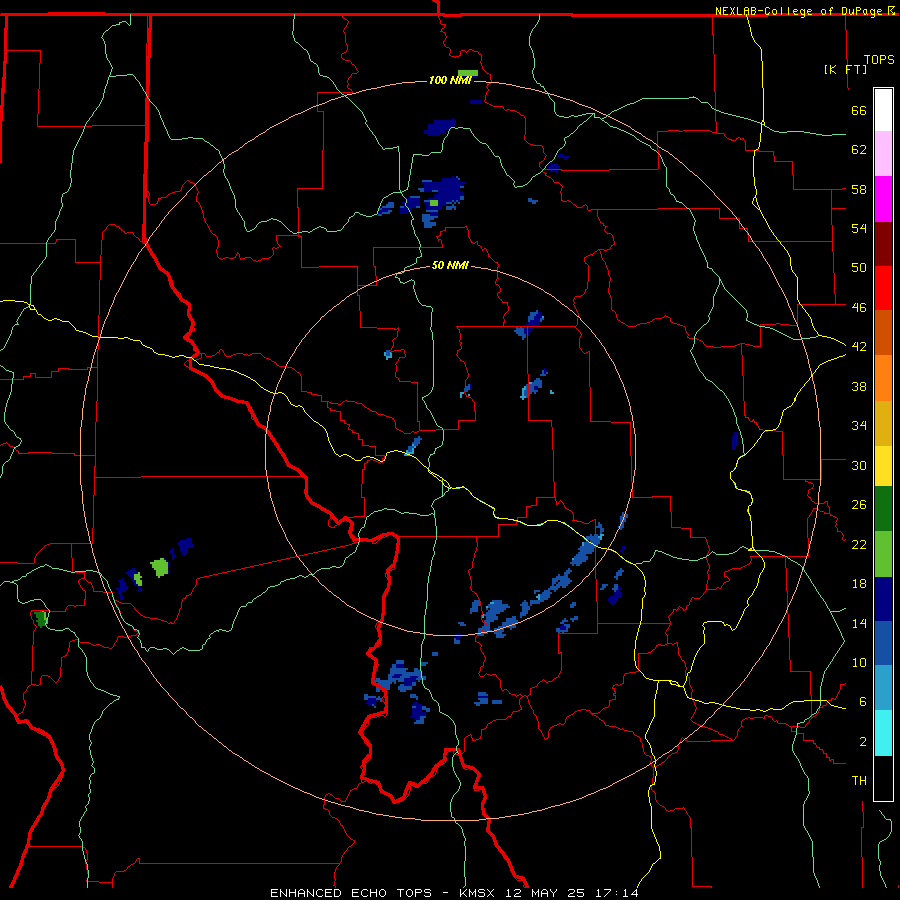Click the legend value "54"
The image size is (900, 900).
[x=859, y=228]
